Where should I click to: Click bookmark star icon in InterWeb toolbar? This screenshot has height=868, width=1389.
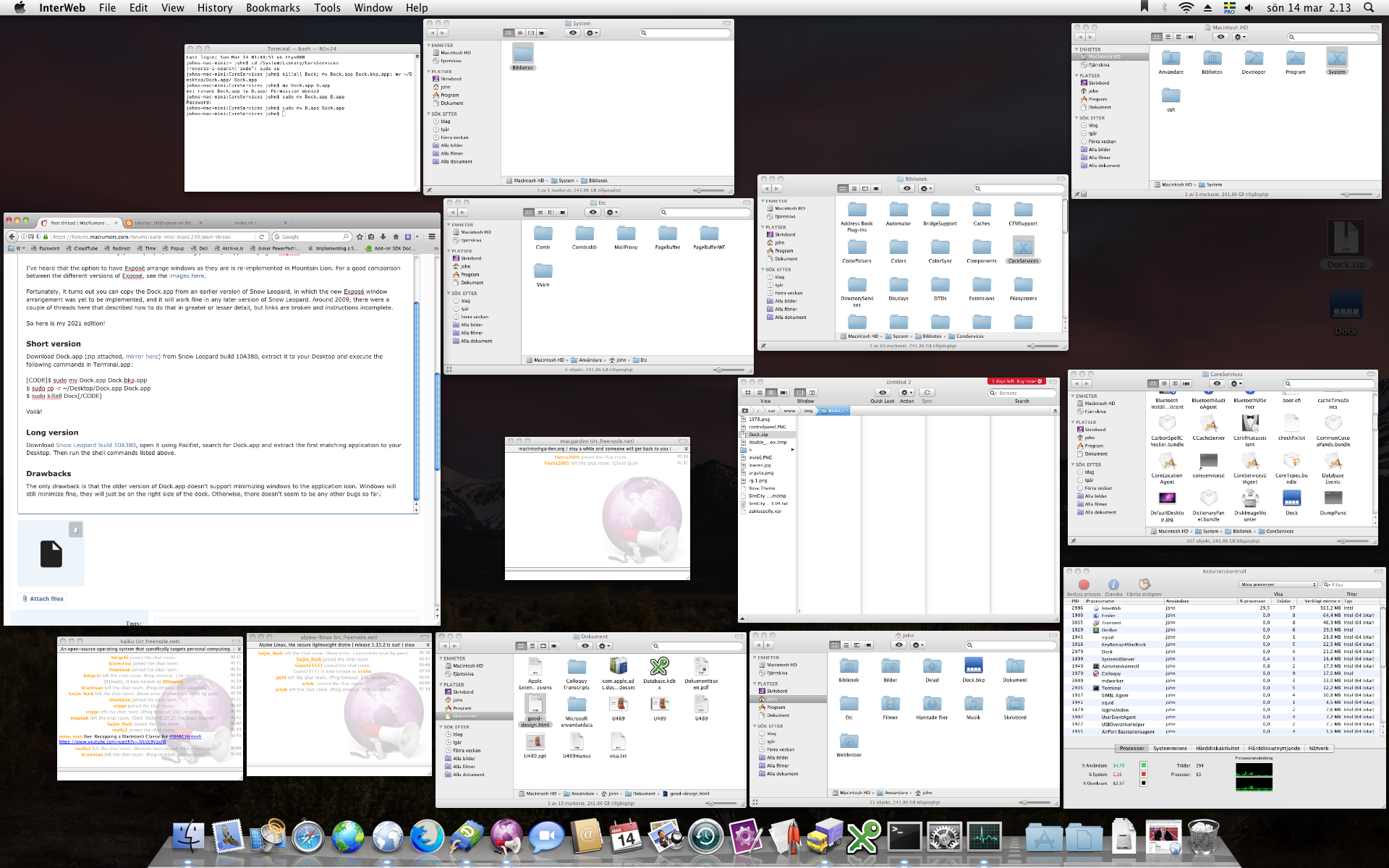360,237
